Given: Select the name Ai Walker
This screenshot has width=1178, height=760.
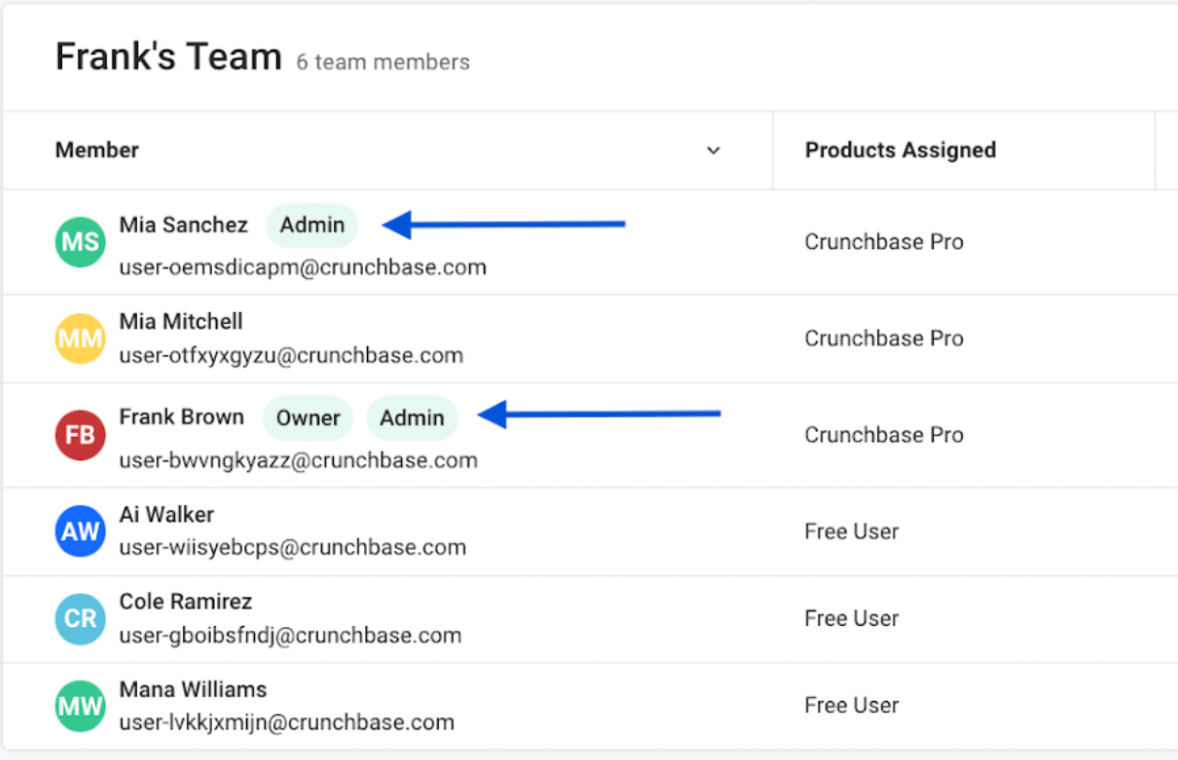Looking at the screenshot, I should tap(167, 514).
